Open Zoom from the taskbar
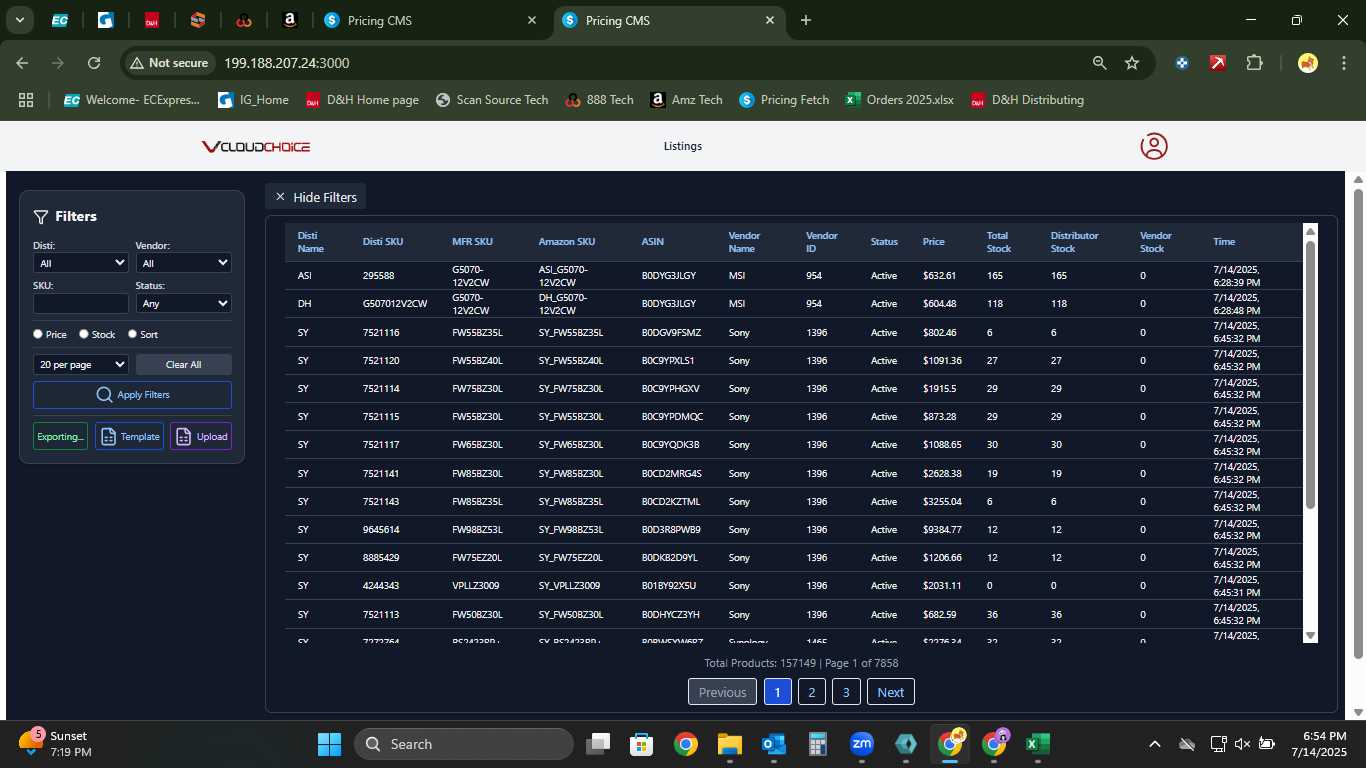 pyautogui.click(x=861, y=744)
